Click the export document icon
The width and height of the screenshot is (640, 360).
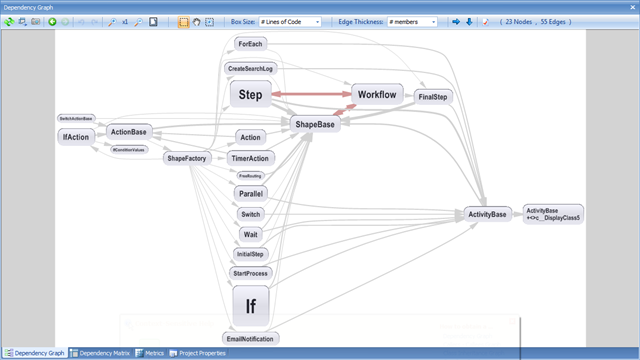click(485, 22)
